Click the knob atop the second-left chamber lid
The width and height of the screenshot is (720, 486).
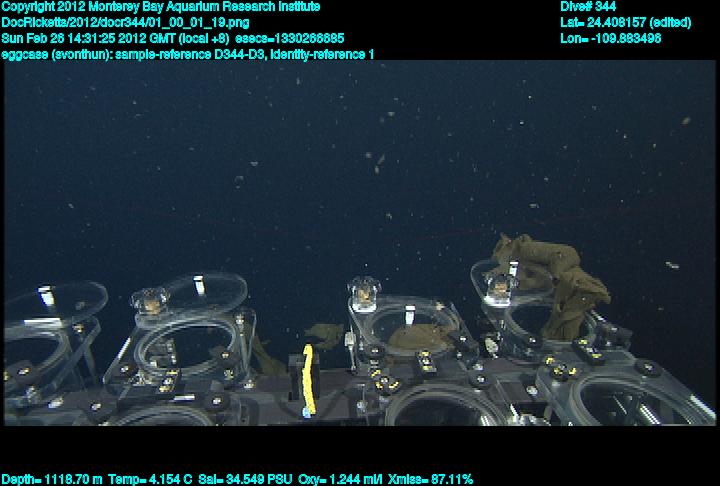click(150, 300)
